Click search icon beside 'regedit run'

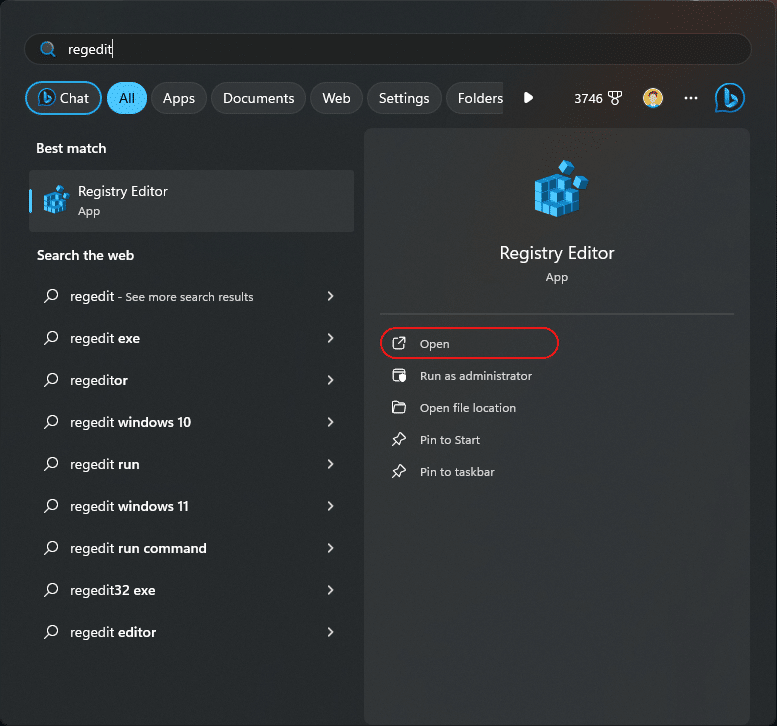coord(51,464)
